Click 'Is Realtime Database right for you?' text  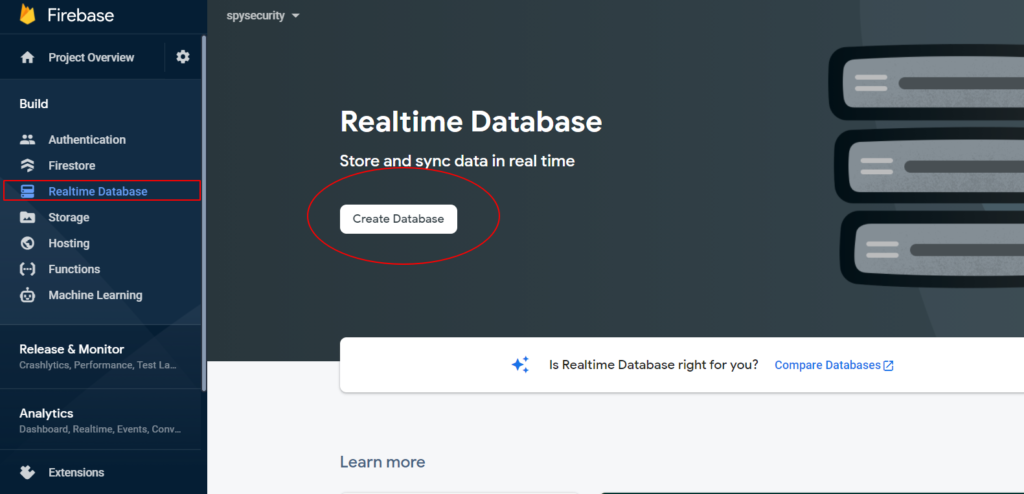(x=654, y=365)
